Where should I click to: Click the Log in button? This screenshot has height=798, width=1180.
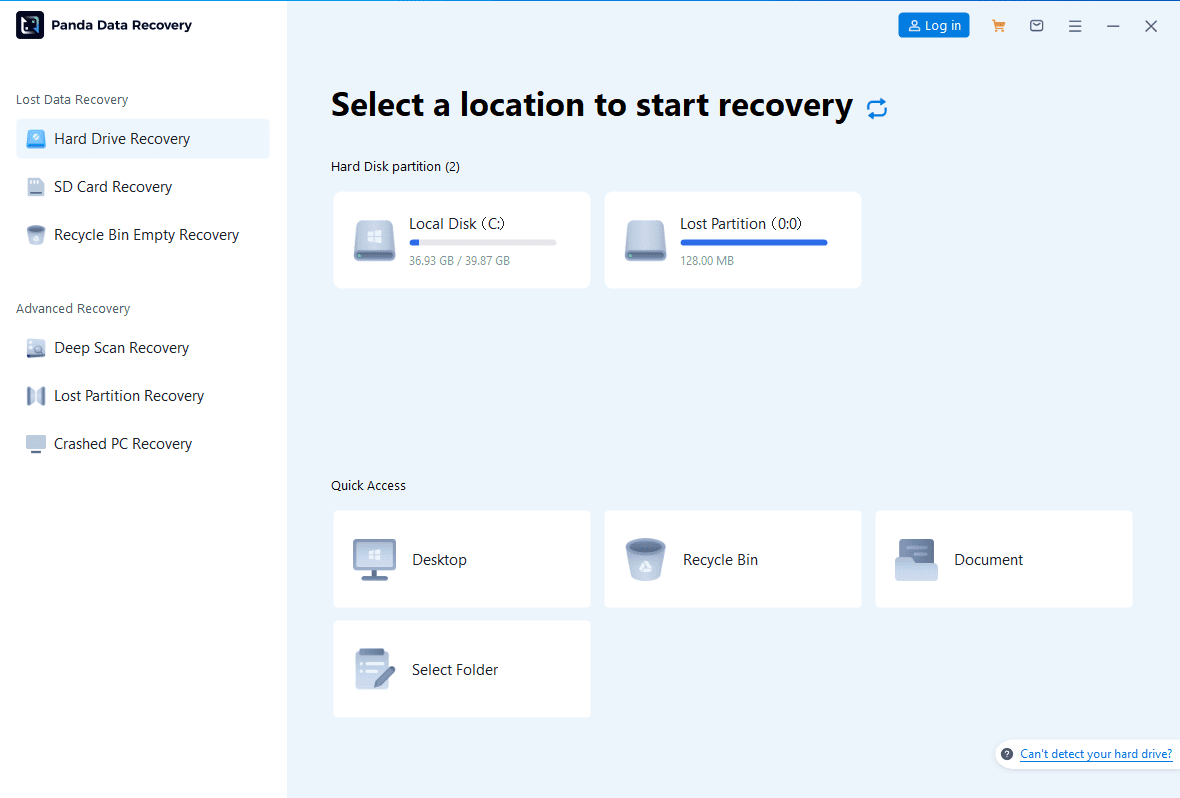coord(934,26)
